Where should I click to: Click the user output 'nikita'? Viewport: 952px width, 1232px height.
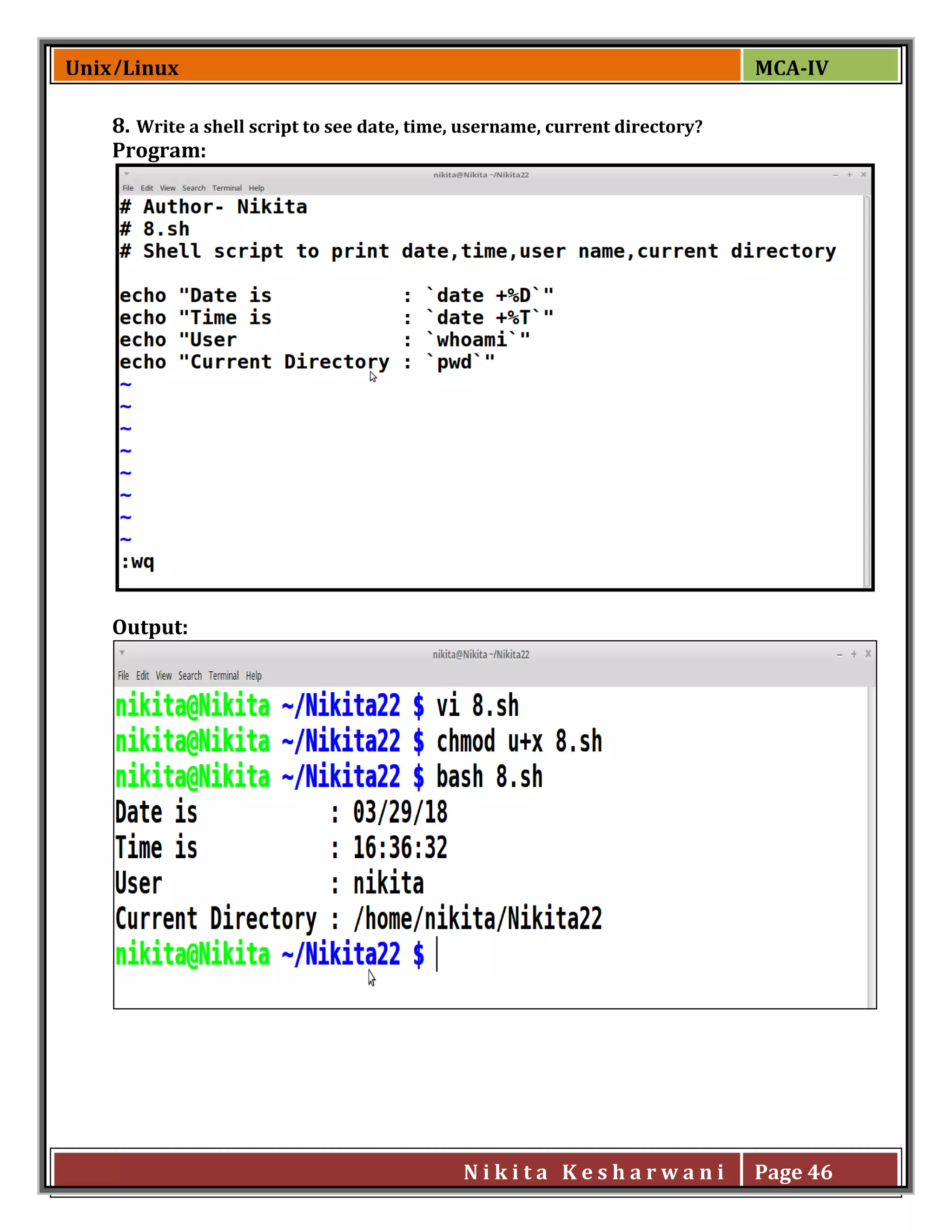(x=389, y=883)
